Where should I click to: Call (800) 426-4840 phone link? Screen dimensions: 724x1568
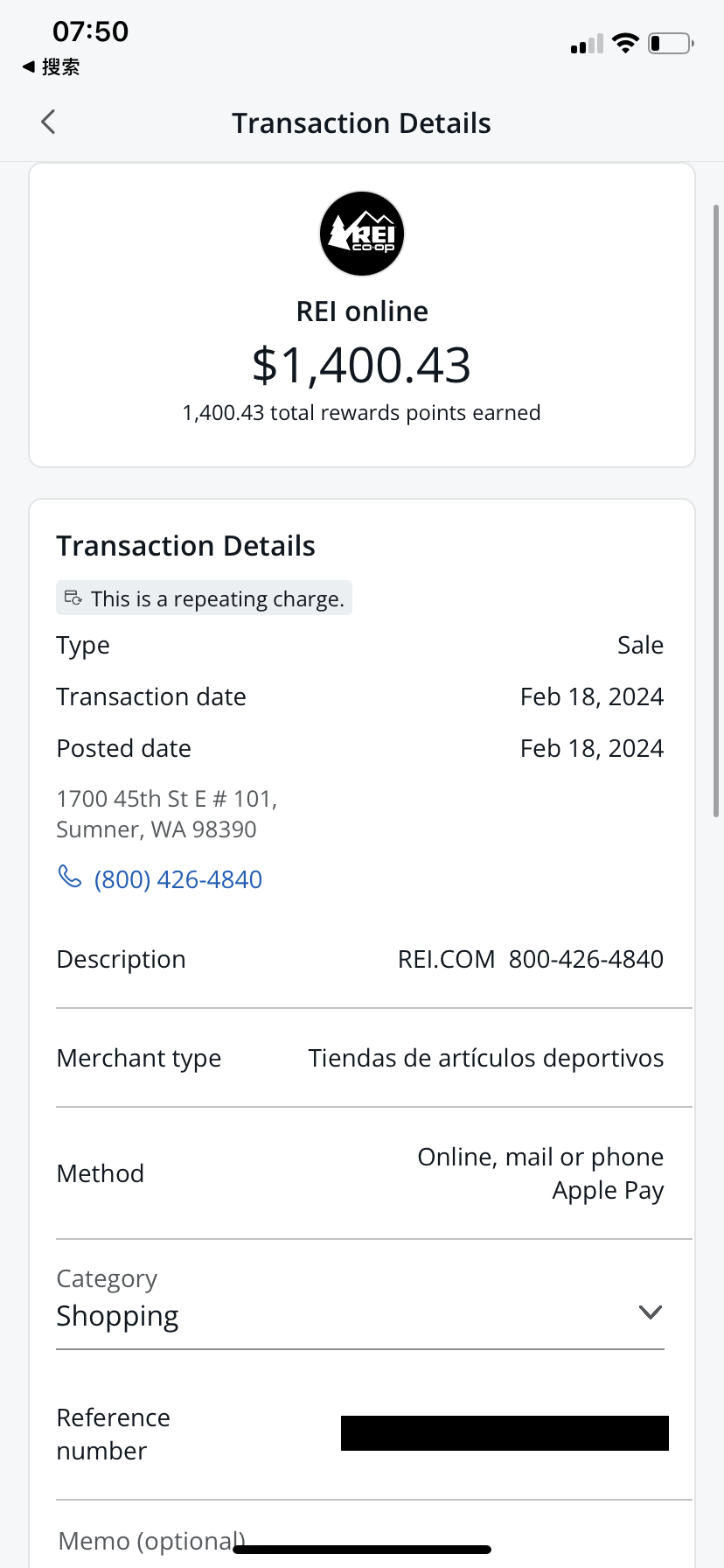click(x=178, y=879)
